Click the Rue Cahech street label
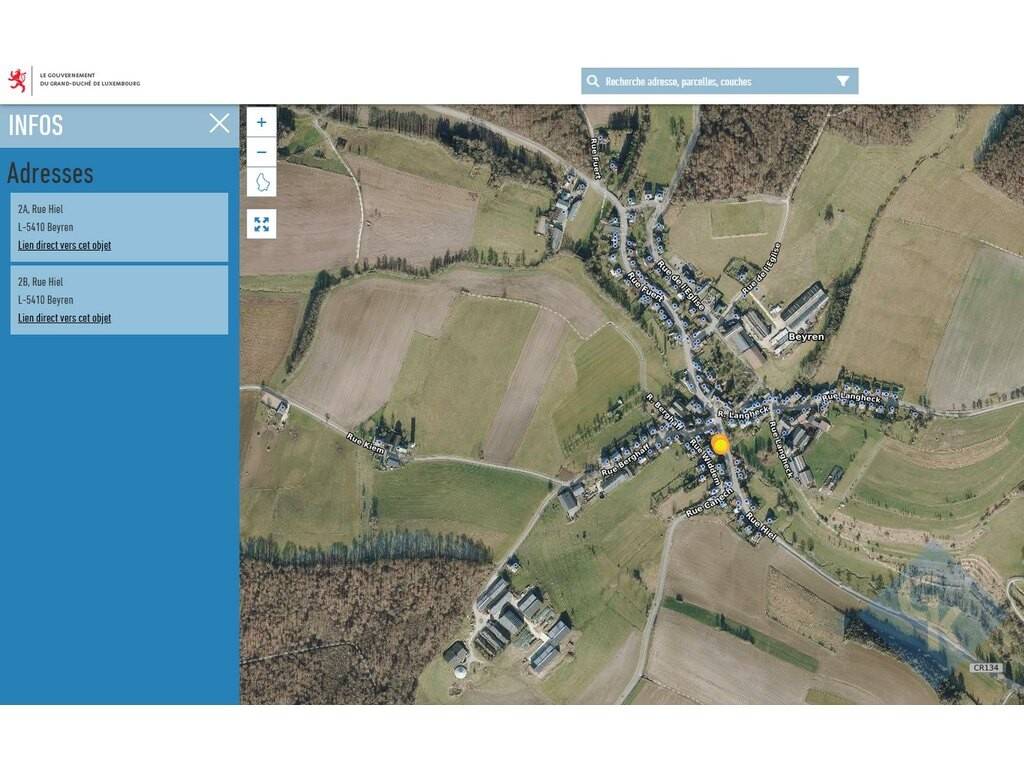 709,505
